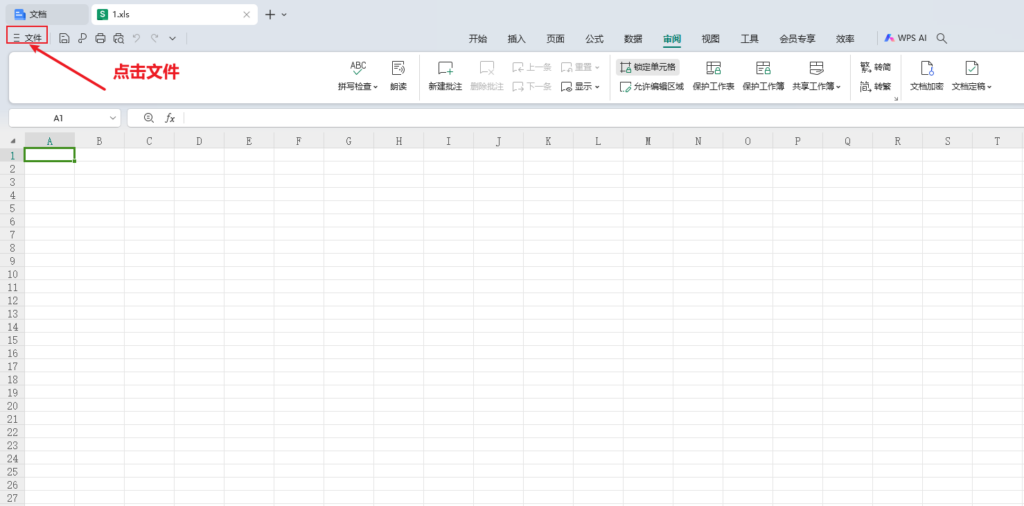Click the Print icon in quick access toolbar
Screen dimensions: 1024x506
(100, 38)
